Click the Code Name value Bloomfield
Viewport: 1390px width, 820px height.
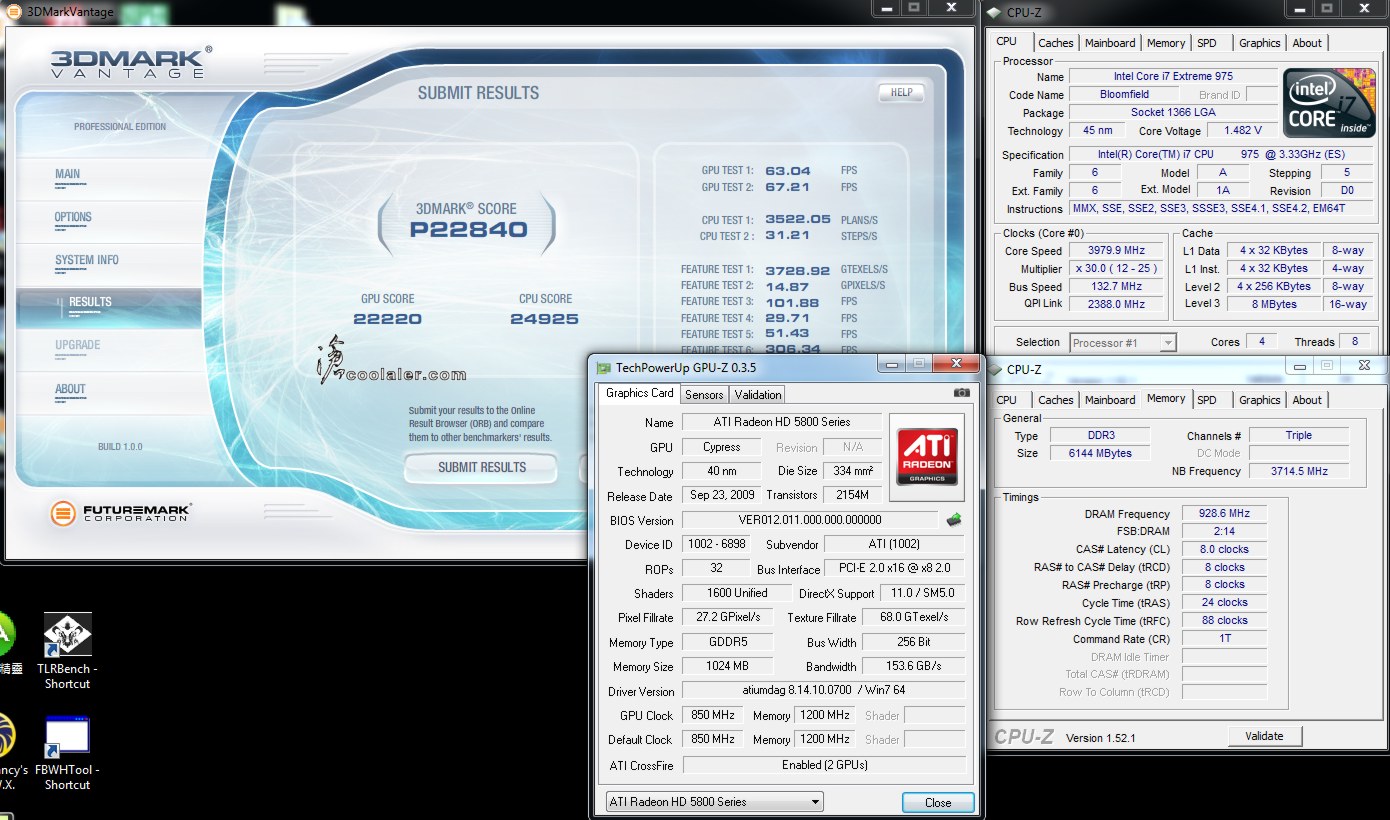[x=1124, y=94]
